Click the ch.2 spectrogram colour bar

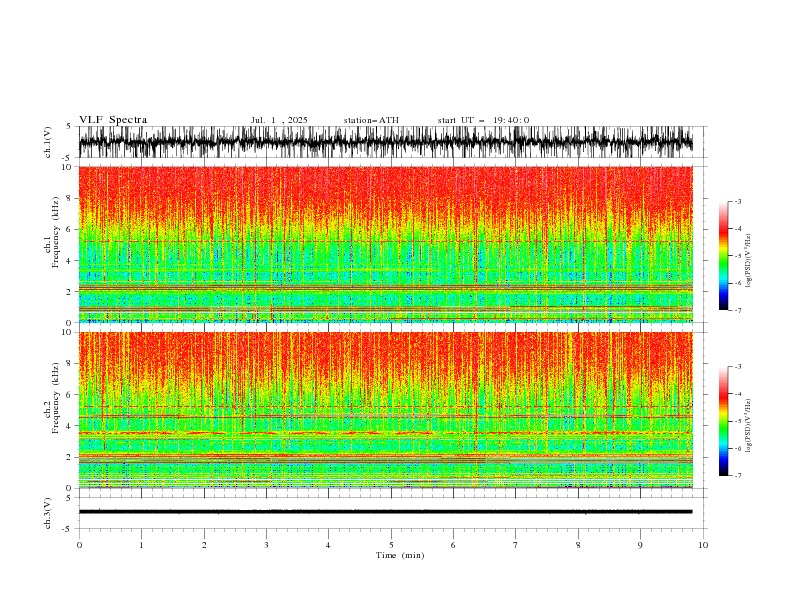coord(724,421)
